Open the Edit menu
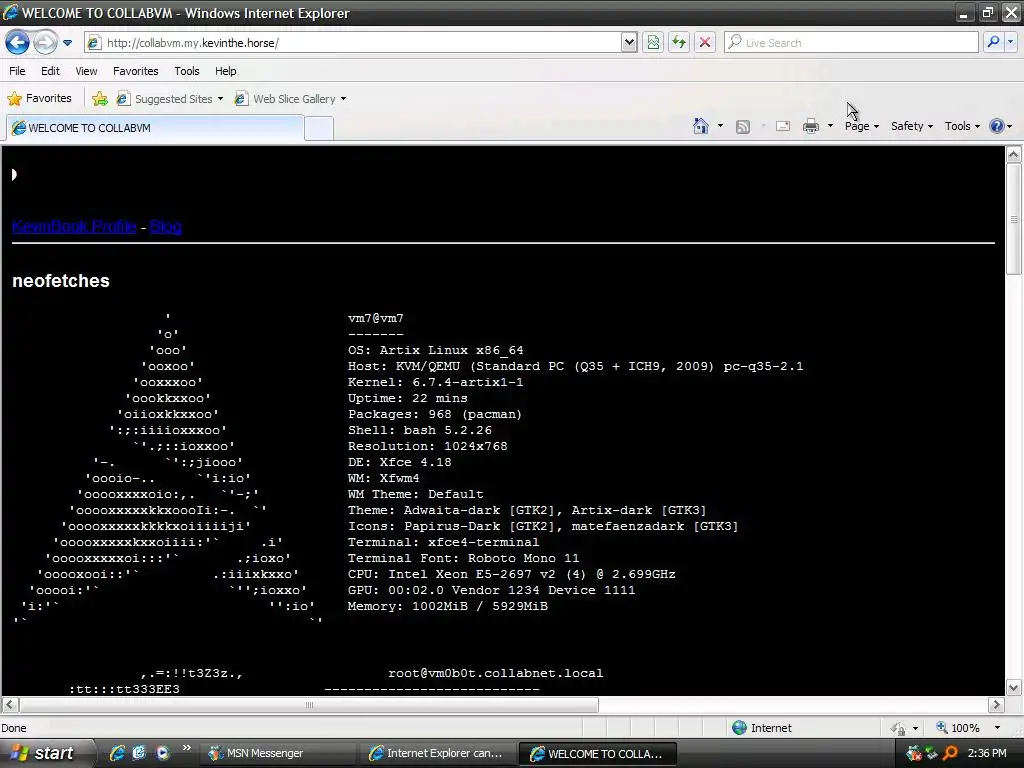This screenshot has width=1024, height=768. point(50,71)
